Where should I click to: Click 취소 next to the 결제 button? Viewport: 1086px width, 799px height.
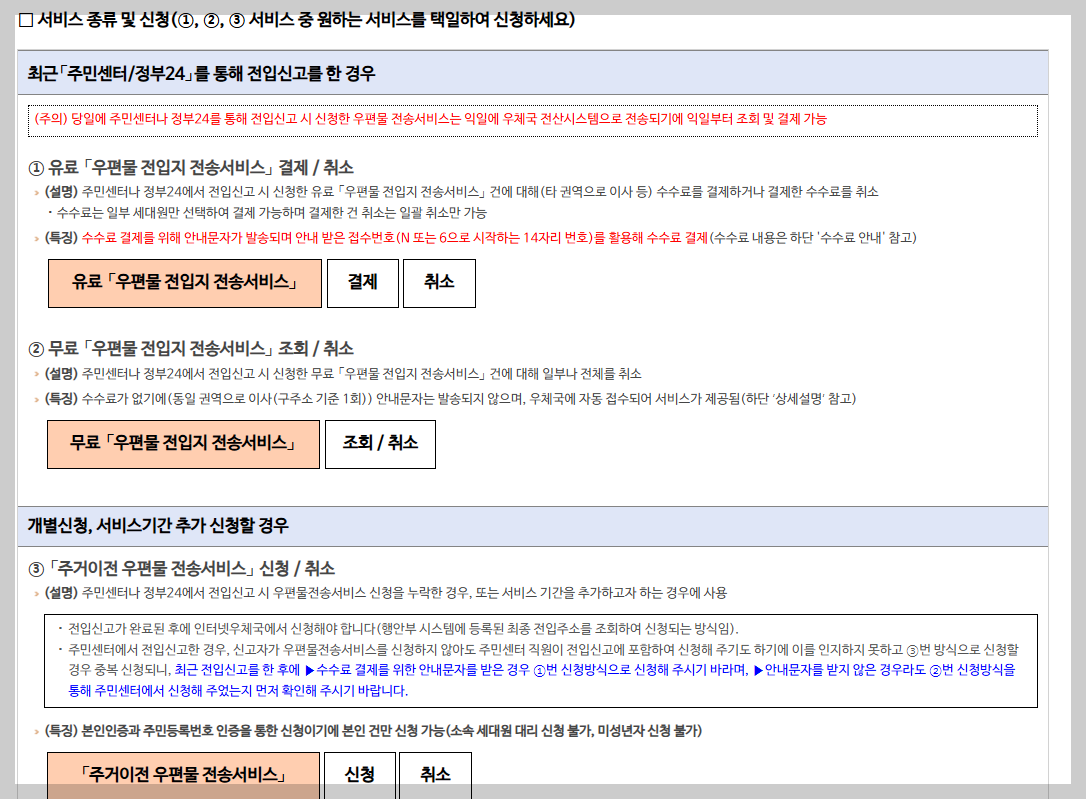pyautogui.click(x=439, y=283)
